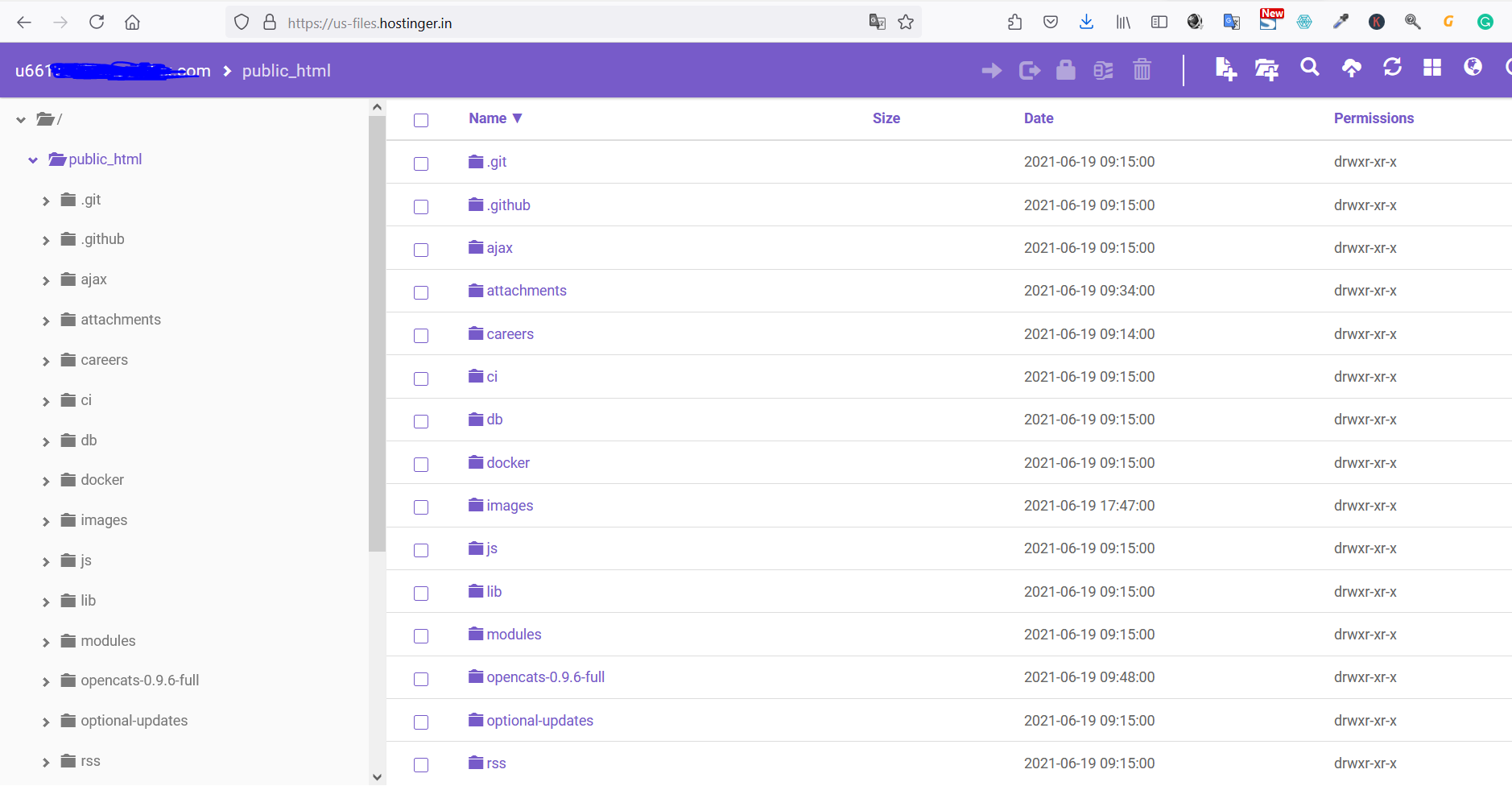The image size is (1512, 786).
Task: Select the checkbox next to docker folder
Action: [421, 465]
